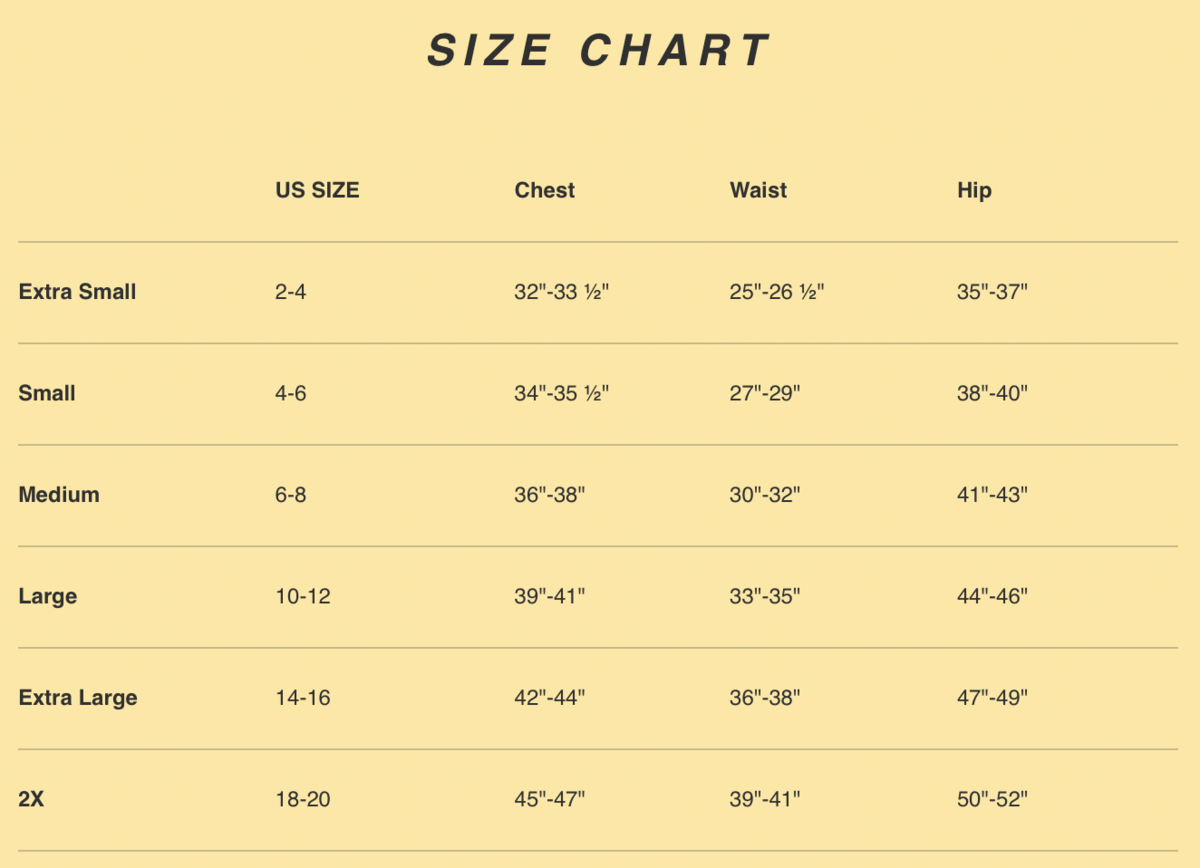Select the Large row label
The height and width of the screenshot is (868, 1200).
47,596
